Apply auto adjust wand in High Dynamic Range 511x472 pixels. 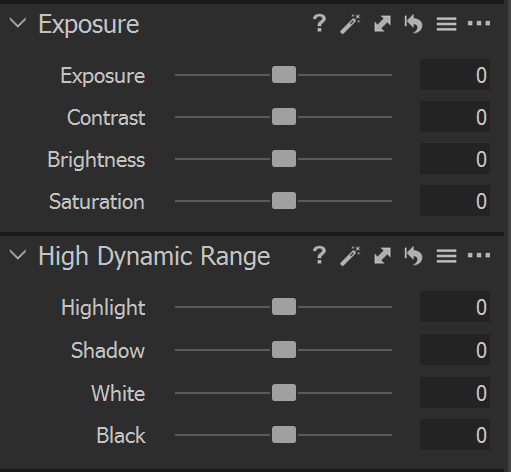coord(350,256)
